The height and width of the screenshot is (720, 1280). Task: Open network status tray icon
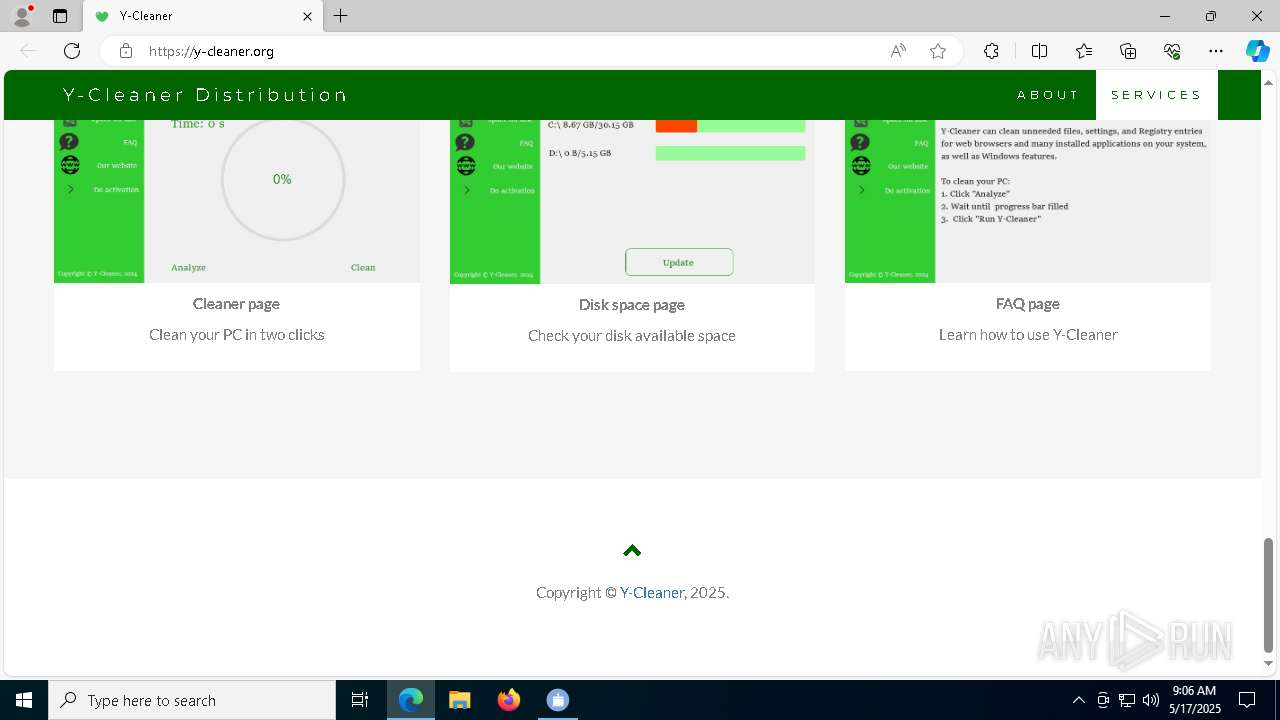pyautogui.click(x=1127, y=700)
